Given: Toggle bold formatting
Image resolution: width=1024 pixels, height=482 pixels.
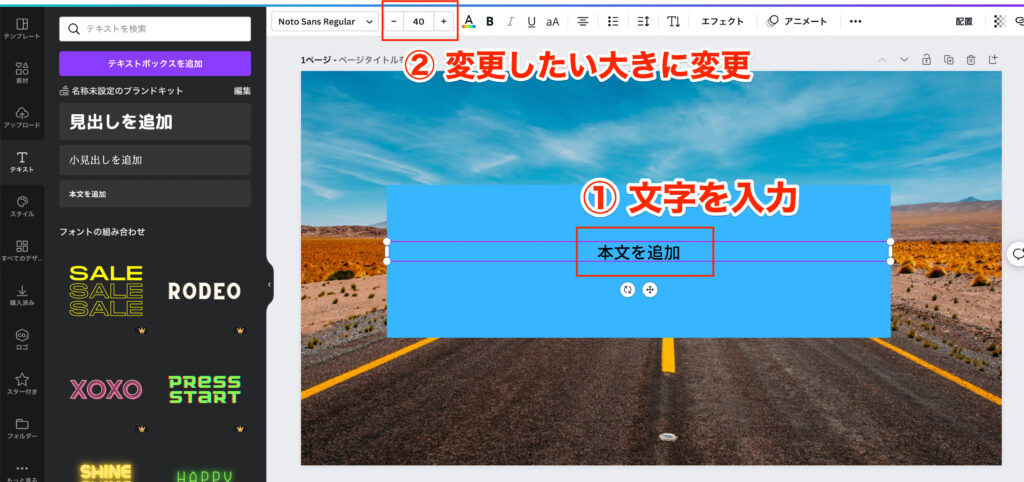Looking at the screenshot, I should click(490, 22).
